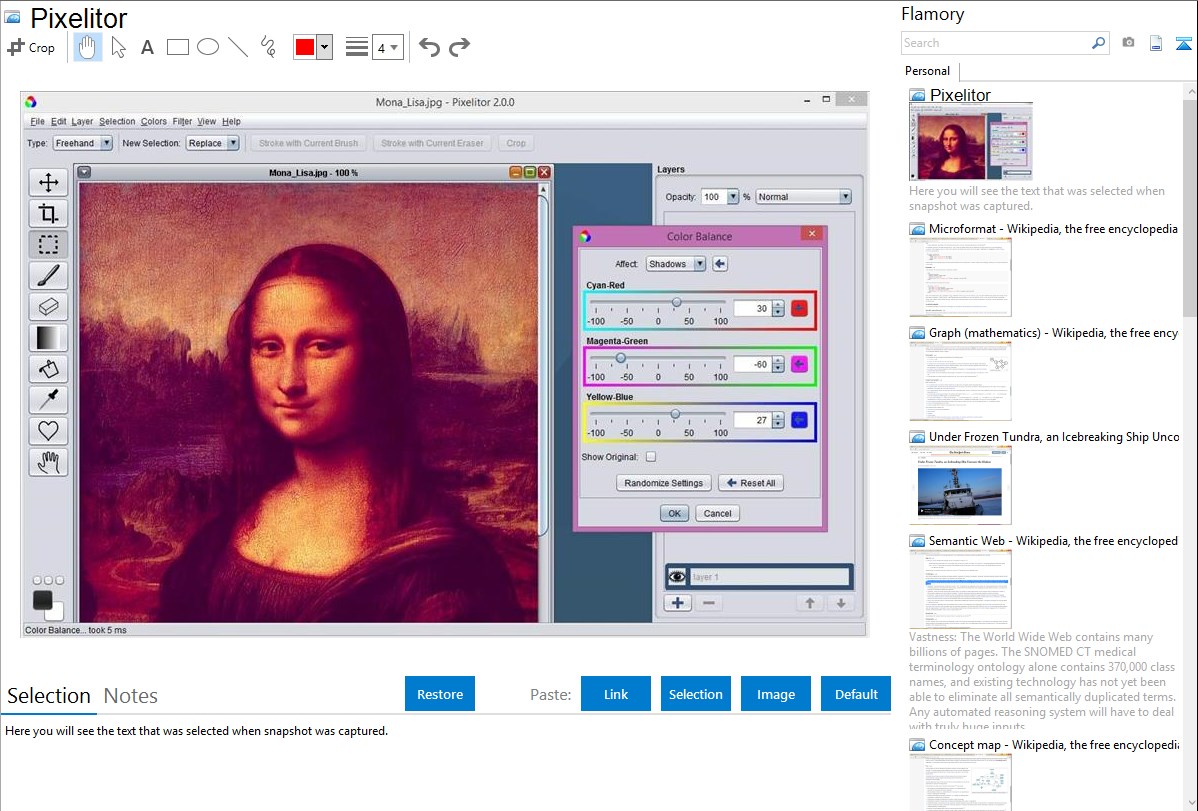1198x811 pixels.
Task: Click the Flamory Search input field
Action: coord(996,43)
